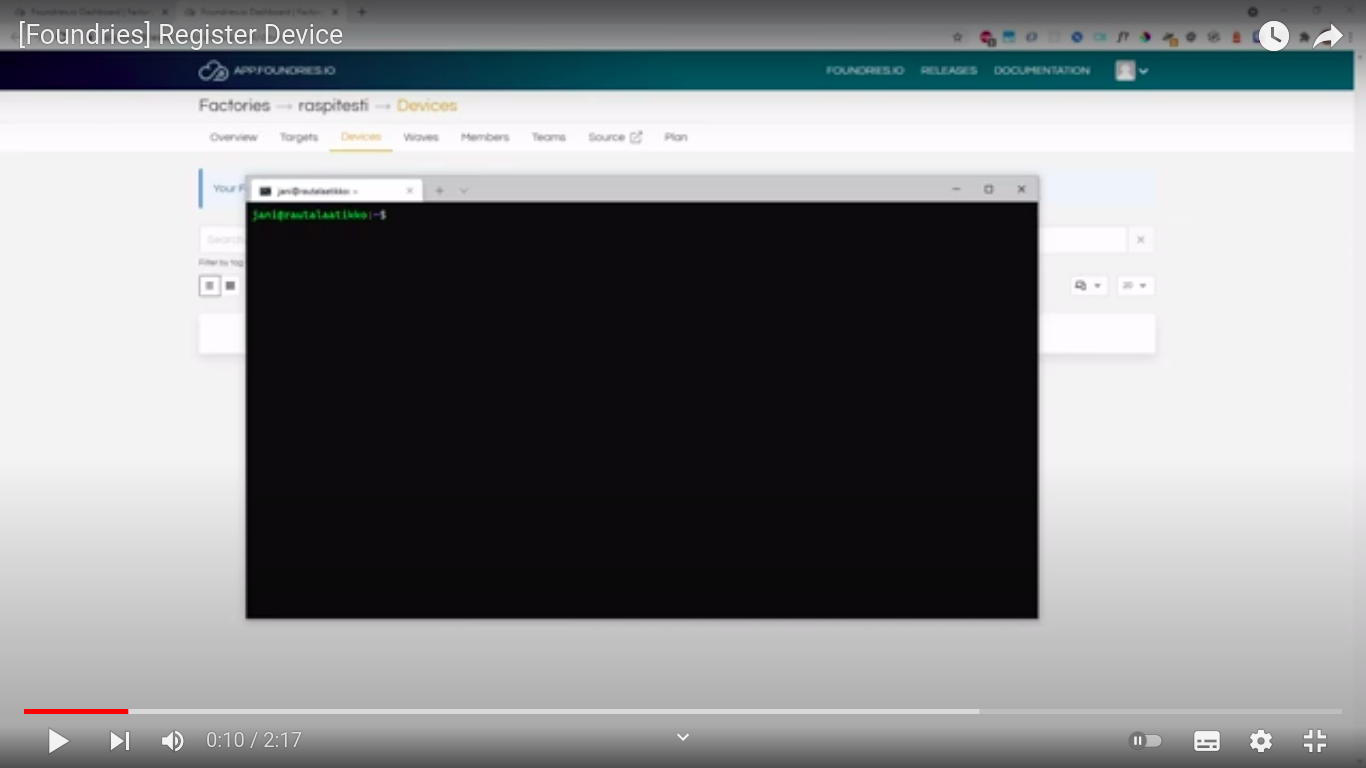Screen dimensions: 1366x768
Task: Open a new terminal tab with plus
Action: (x=439, y=191)
